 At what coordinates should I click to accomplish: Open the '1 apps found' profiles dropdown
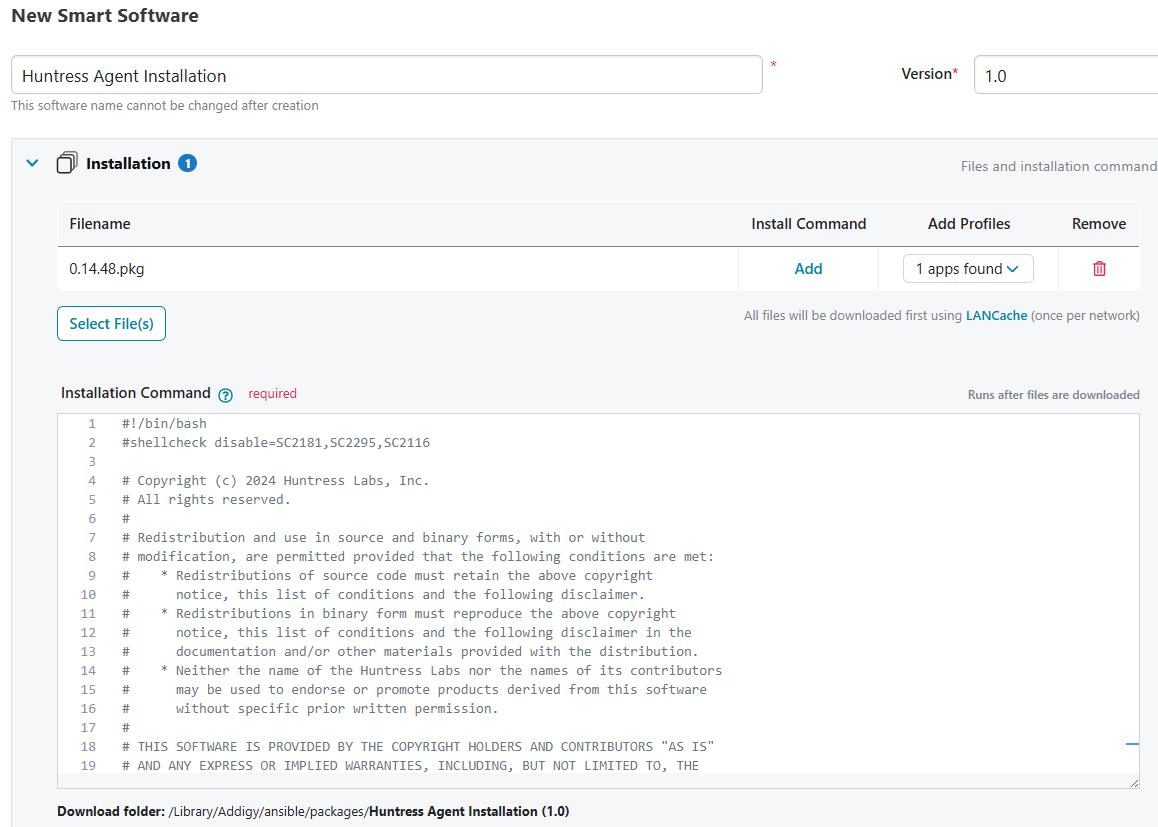[967, 268]
